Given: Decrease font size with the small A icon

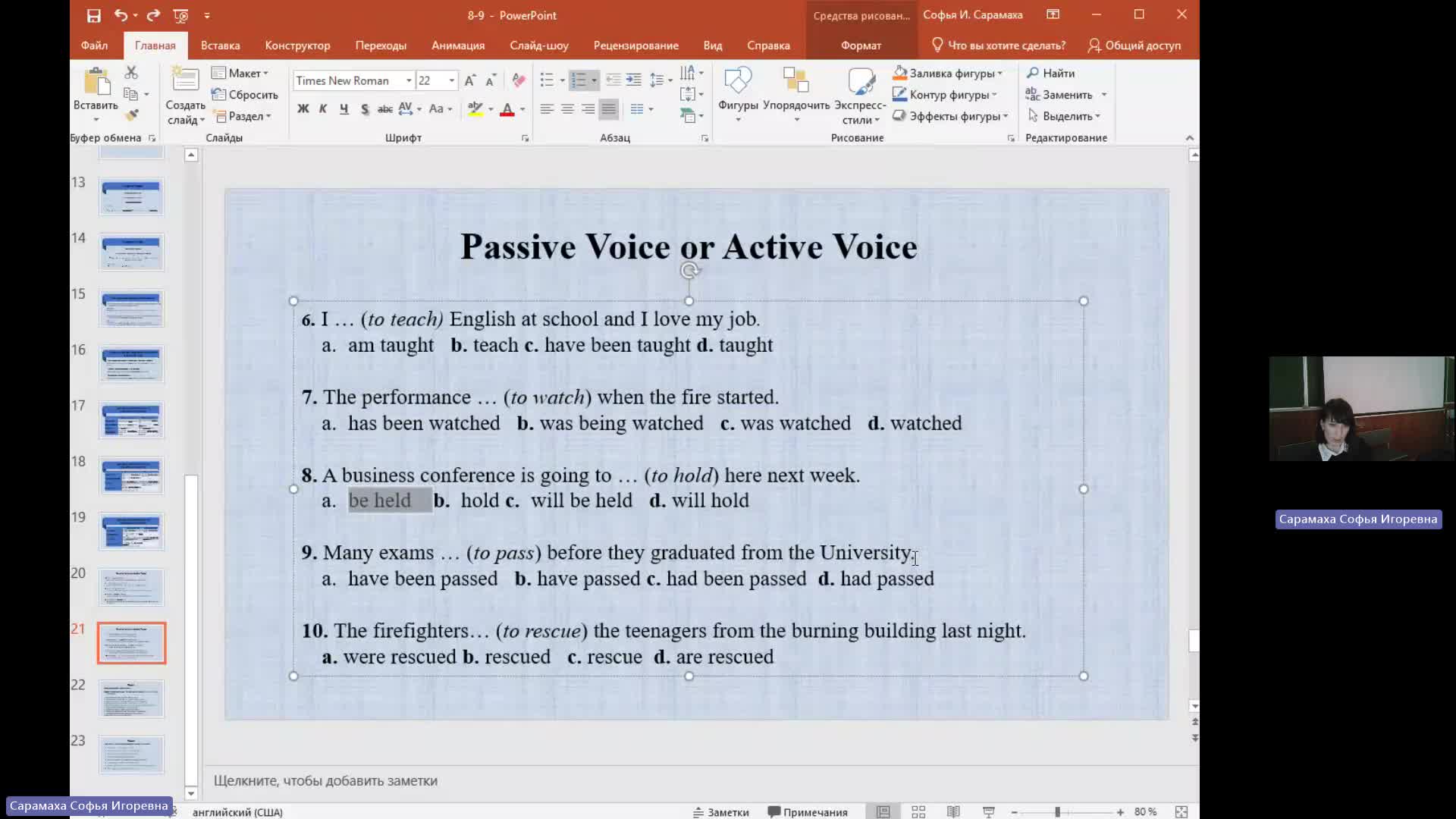Looking at the screenshot, I should click(x=491, y=80).
